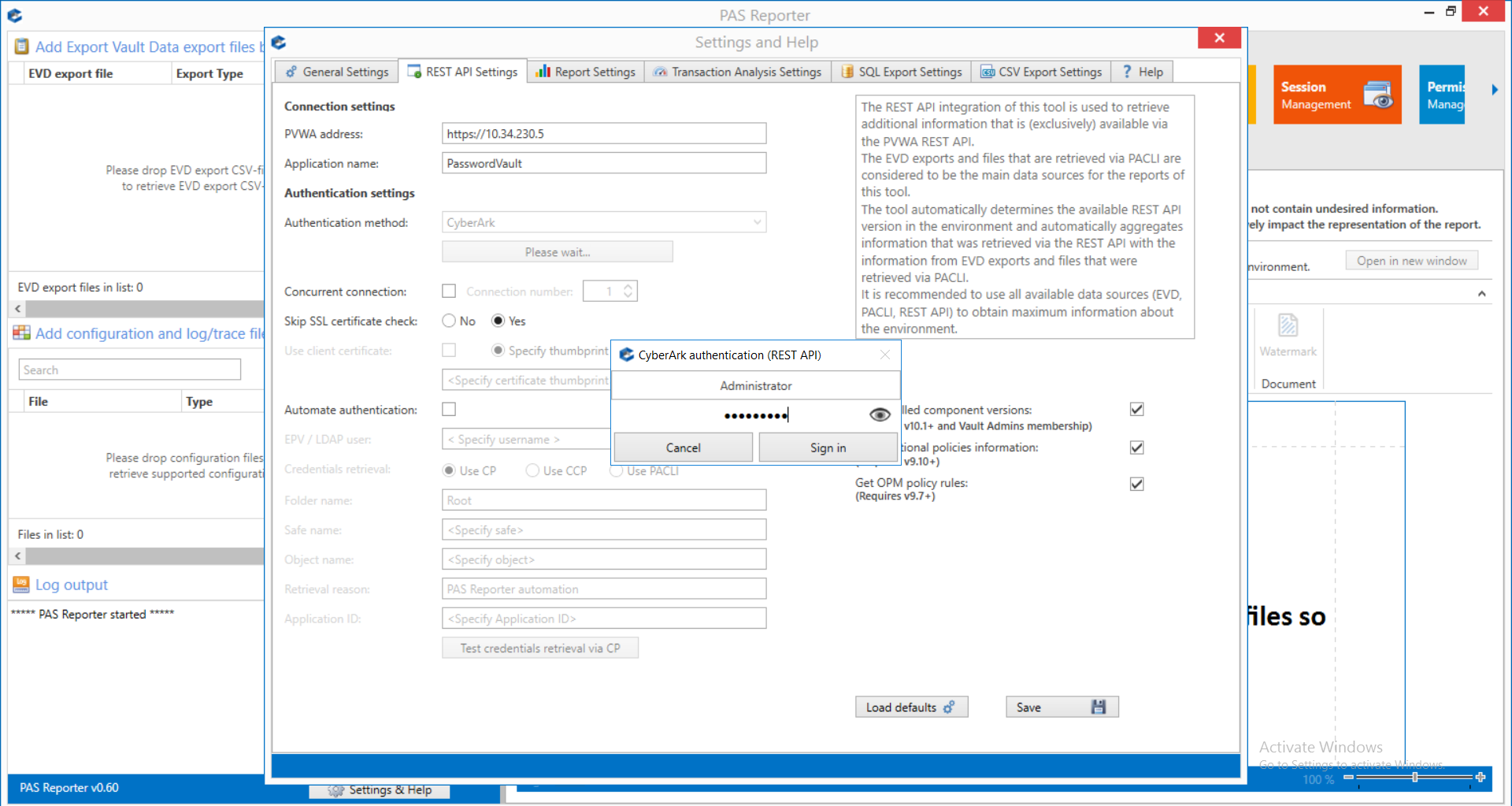Click the Save button
Image resolution: width=1512 pixels, height=806 pixels.
pyautogui.click(x=1062, y=707)
